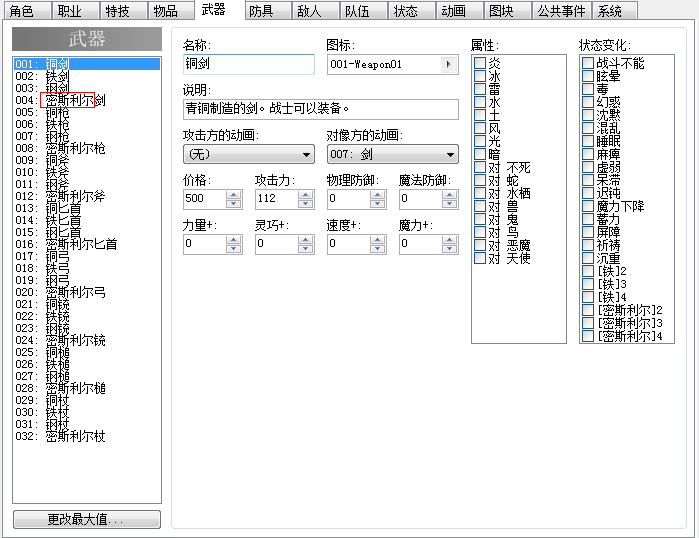
Task: Open the 特技 tab
Action: coord(123,11)
